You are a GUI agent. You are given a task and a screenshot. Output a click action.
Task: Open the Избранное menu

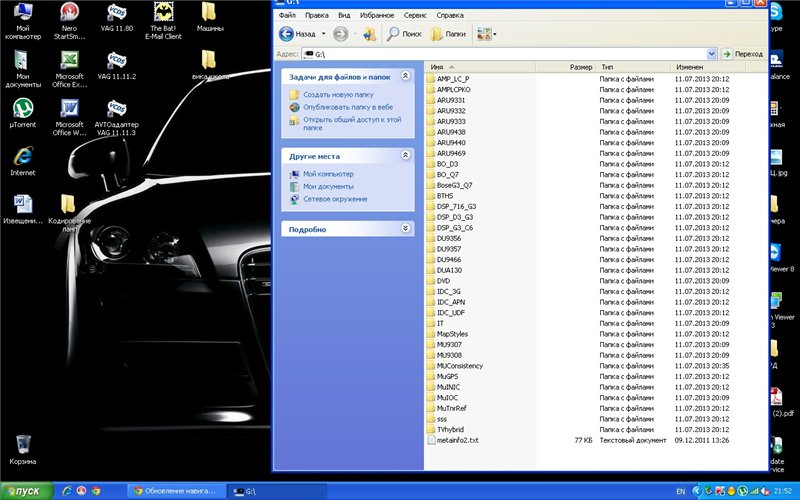(x=379, y=16)
